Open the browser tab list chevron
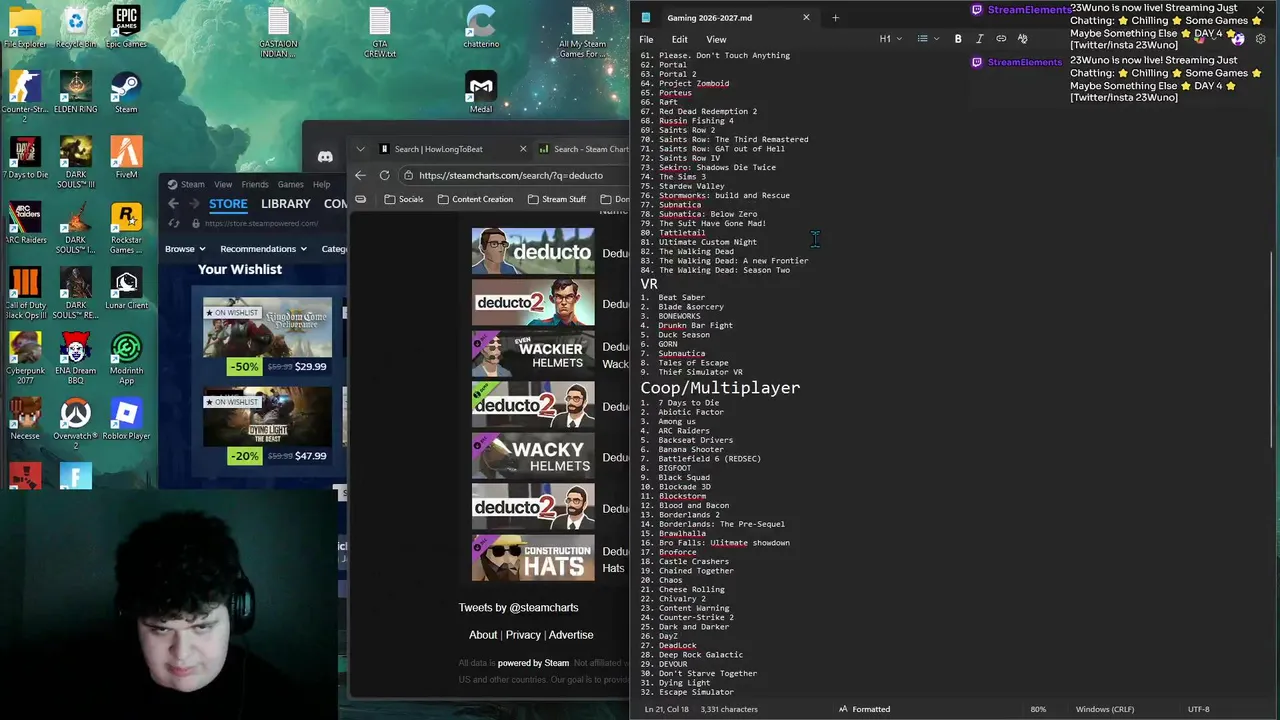Viewport: 1280px width, 720px height. (361, 149)
